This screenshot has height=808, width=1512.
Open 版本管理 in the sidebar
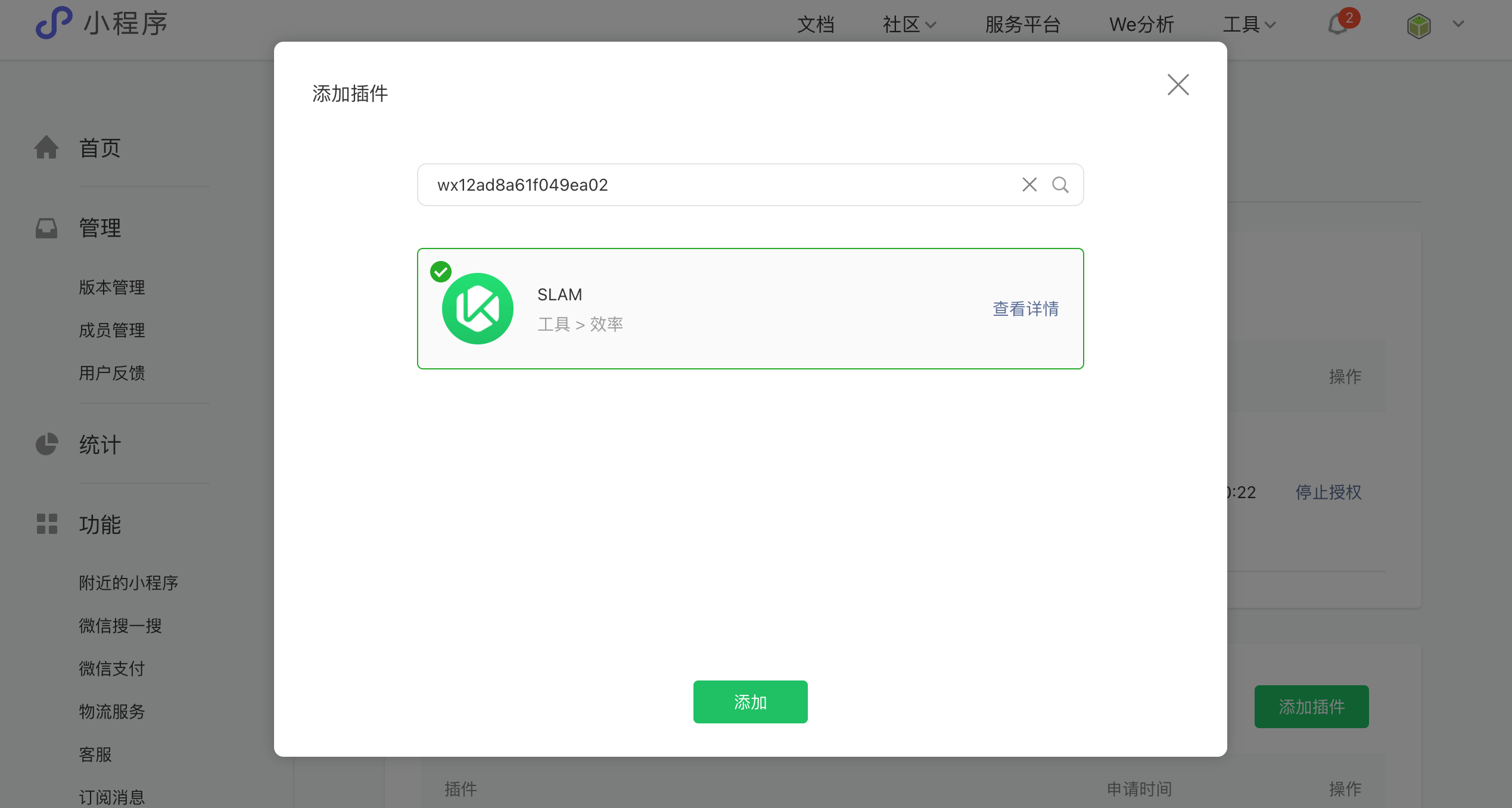tap(112, 287)
